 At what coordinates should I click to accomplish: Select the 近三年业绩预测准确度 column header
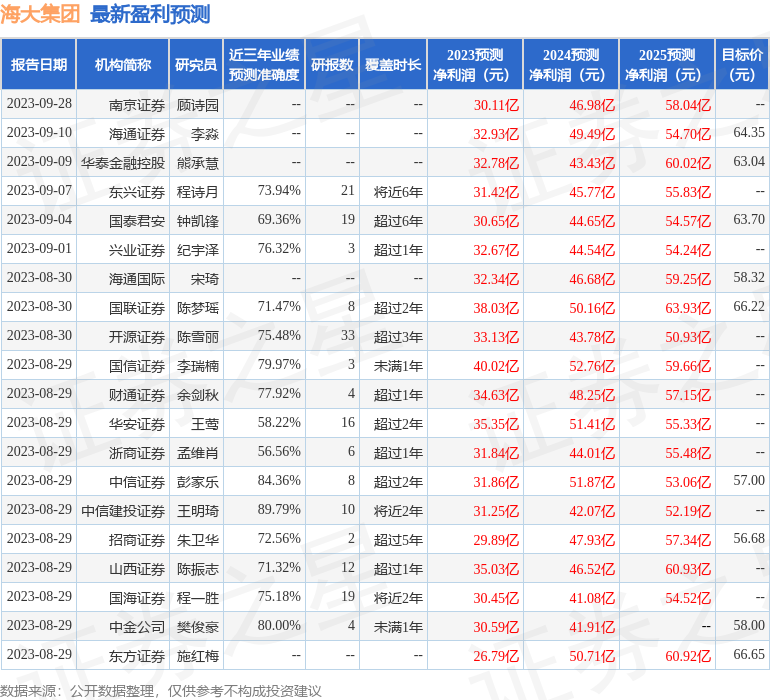pyautogui.click(x=264, y=64)
